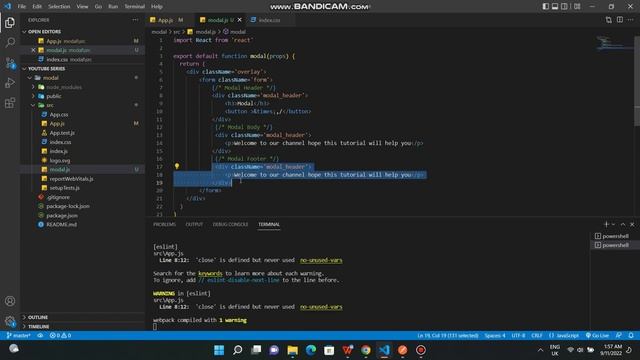The width and height of the screenshot is (640, 360).
Task: Open the File menu
Action: tap(22, 7)
